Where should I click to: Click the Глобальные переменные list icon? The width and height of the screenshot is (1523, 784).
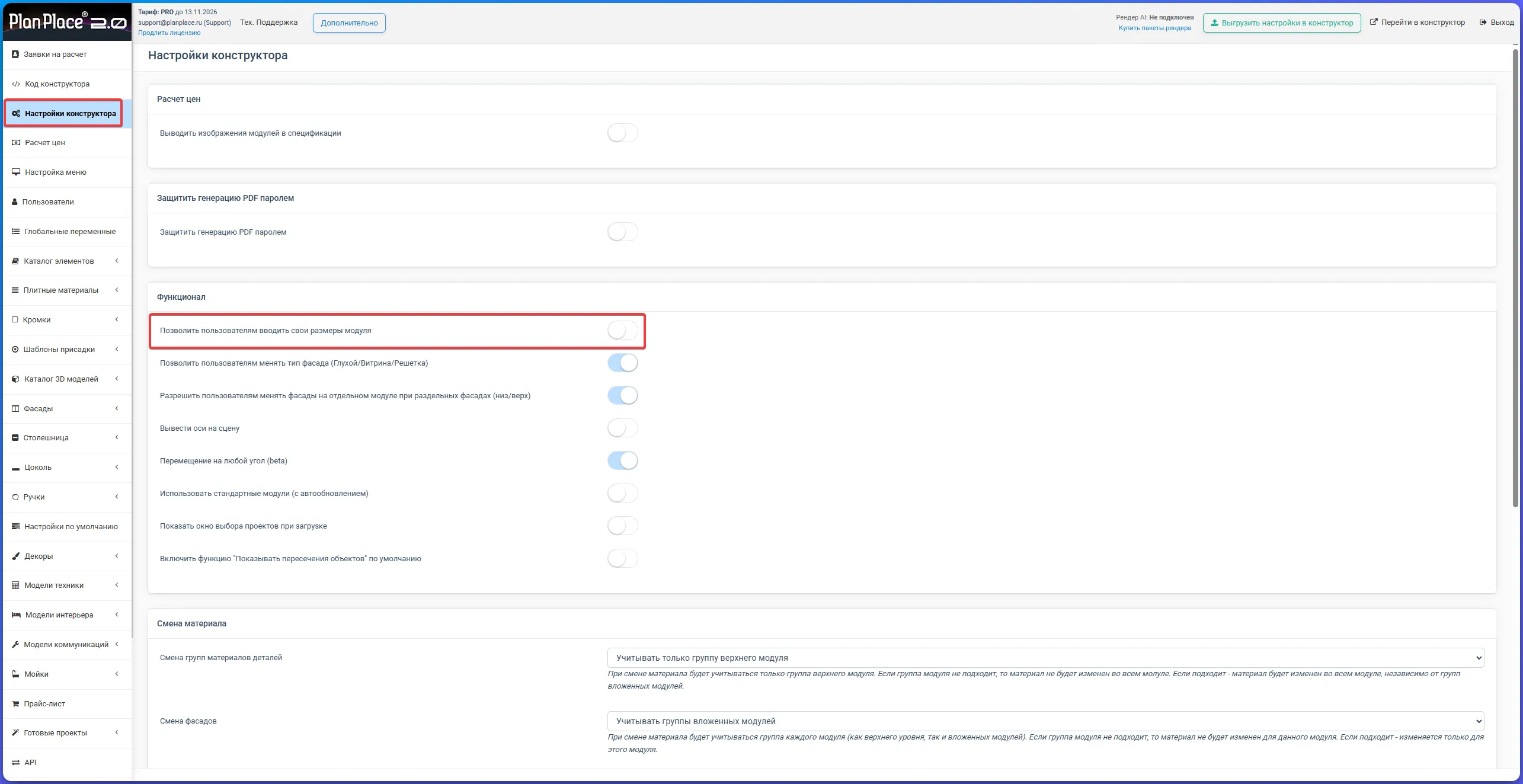tap(16, 231)
